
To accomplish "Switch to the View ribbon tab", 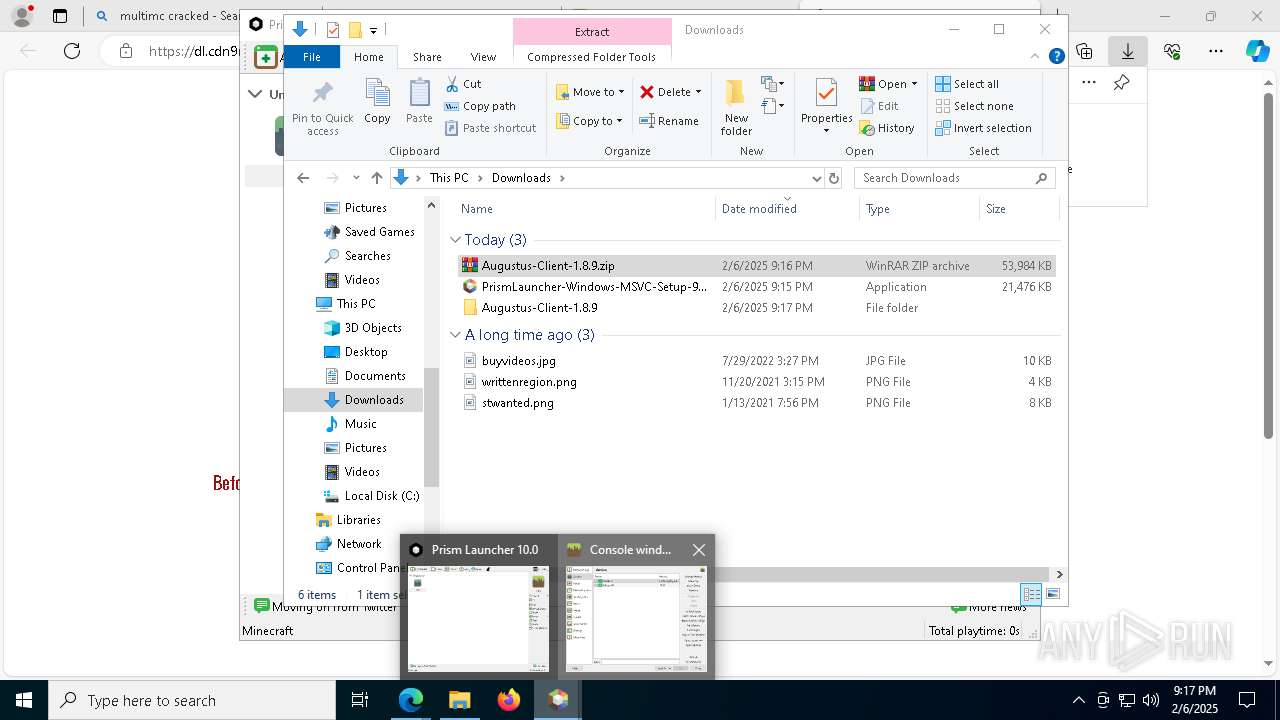I will pyautogui.click(x=483, y=57).
